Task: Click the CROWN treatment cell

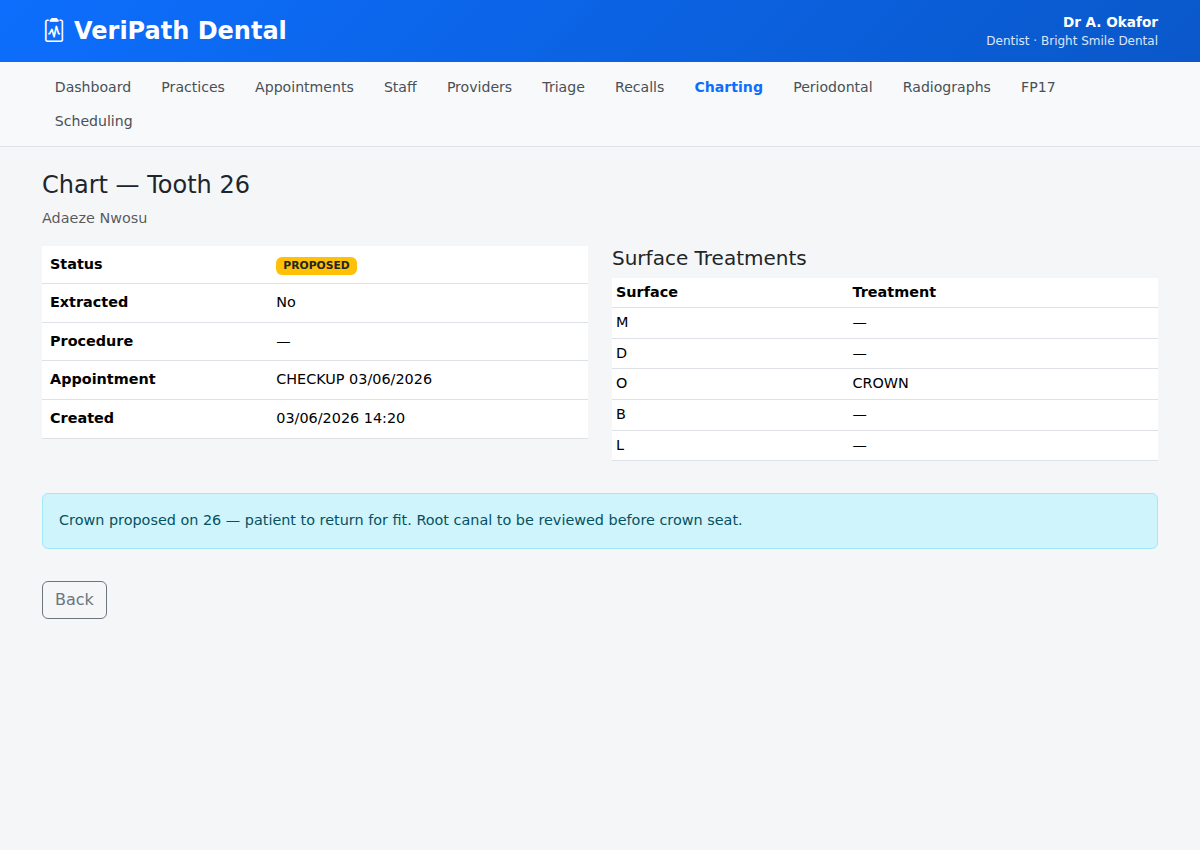Action: pyautogui.click(x=880, y=384)
